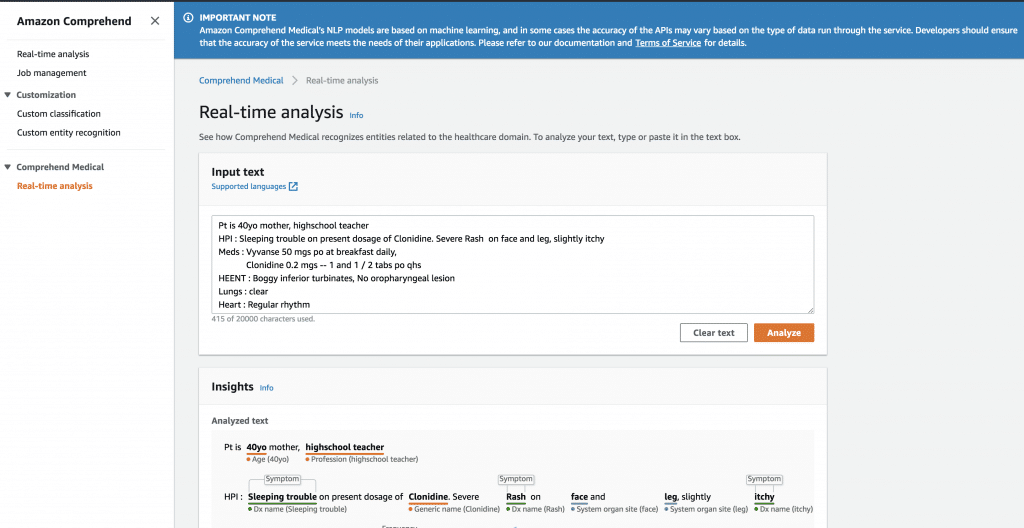1024x528 pixels.
Task: Open external link icon next to Supported languages
Action: tap(294, 186)
